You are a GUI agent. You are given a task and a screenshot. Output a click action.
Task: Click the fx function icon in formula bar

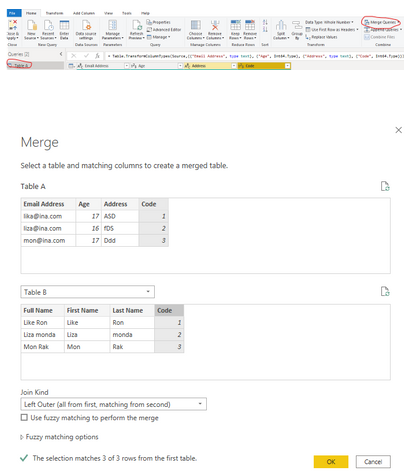[x=97, y=56]
